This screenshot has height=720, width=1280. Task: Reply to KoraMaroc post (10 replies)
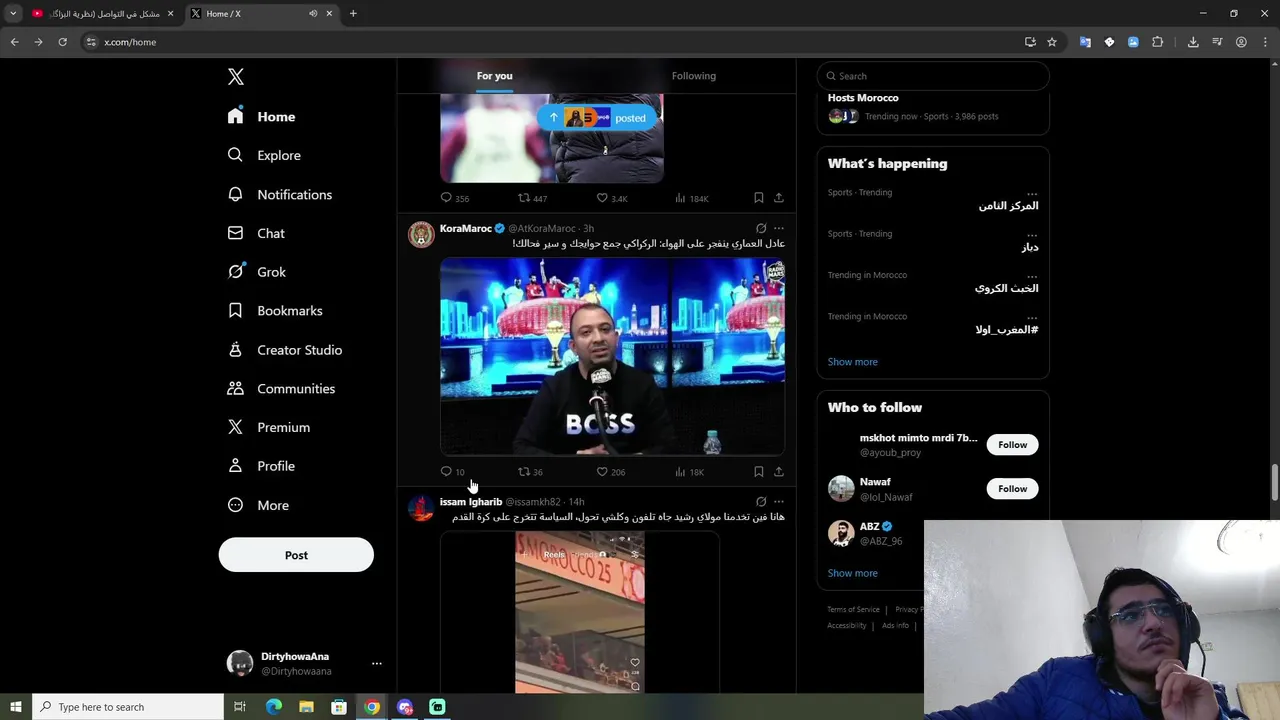(x=452, y=472)
